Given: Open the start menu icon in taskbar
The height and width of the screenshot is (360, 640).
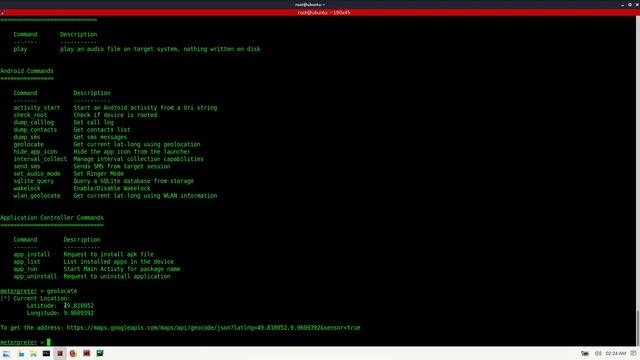Looking at the screenshot, I should pyautogui.click(x=6, y=353).
